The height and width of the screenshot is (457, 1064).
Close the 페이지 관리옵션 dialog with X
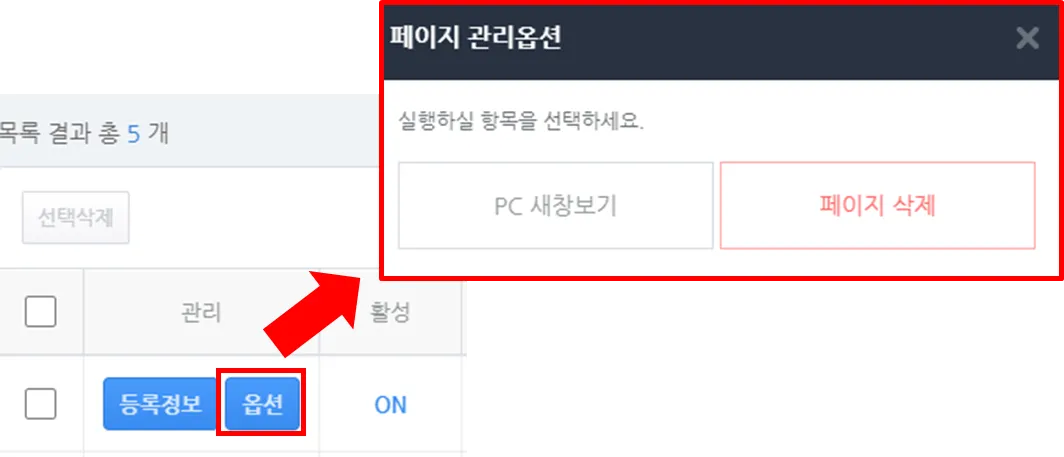[x=1027, y=39]
